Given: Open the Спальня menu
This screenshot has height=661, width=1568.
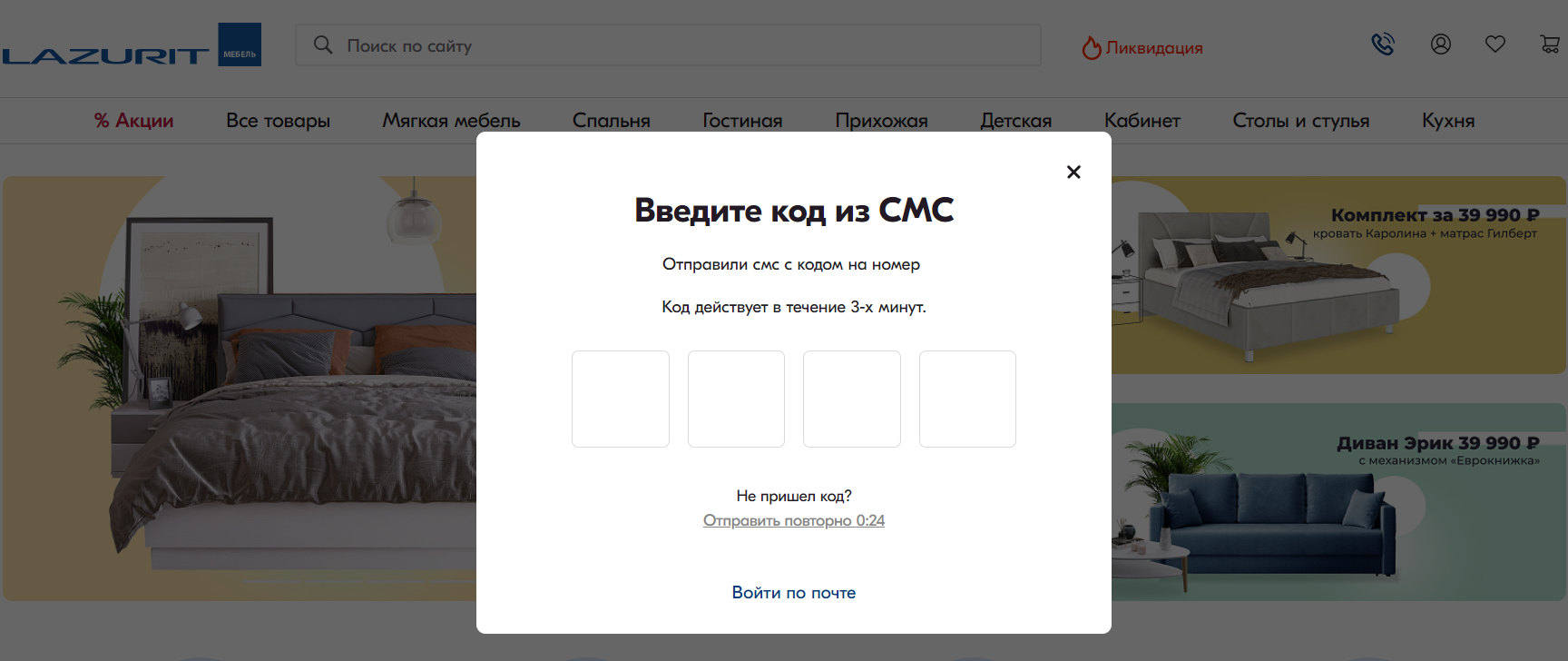Looking at the screenshot, I should [x=612, y=121].
